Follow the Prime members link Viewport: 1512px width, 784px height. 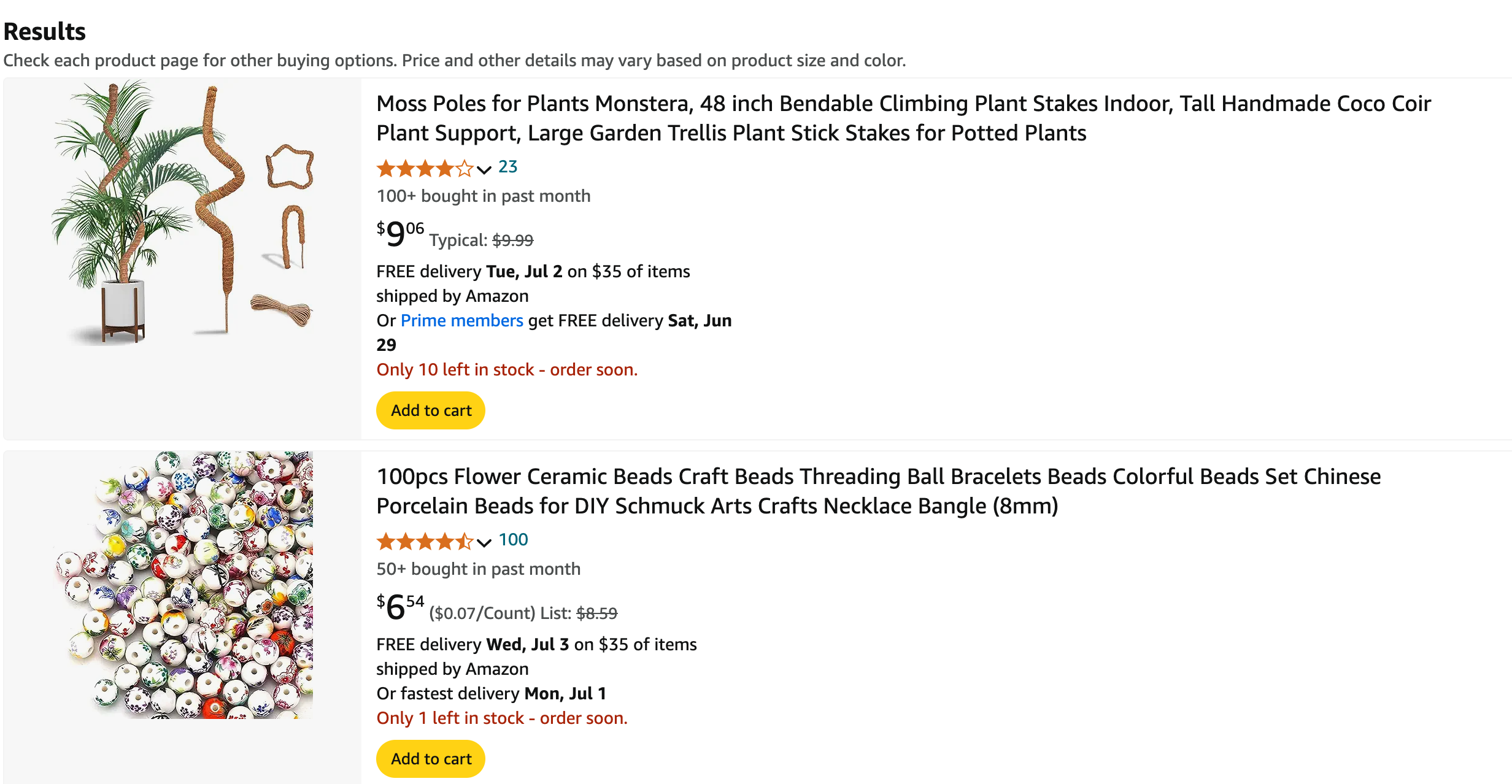tap(461, 320)
